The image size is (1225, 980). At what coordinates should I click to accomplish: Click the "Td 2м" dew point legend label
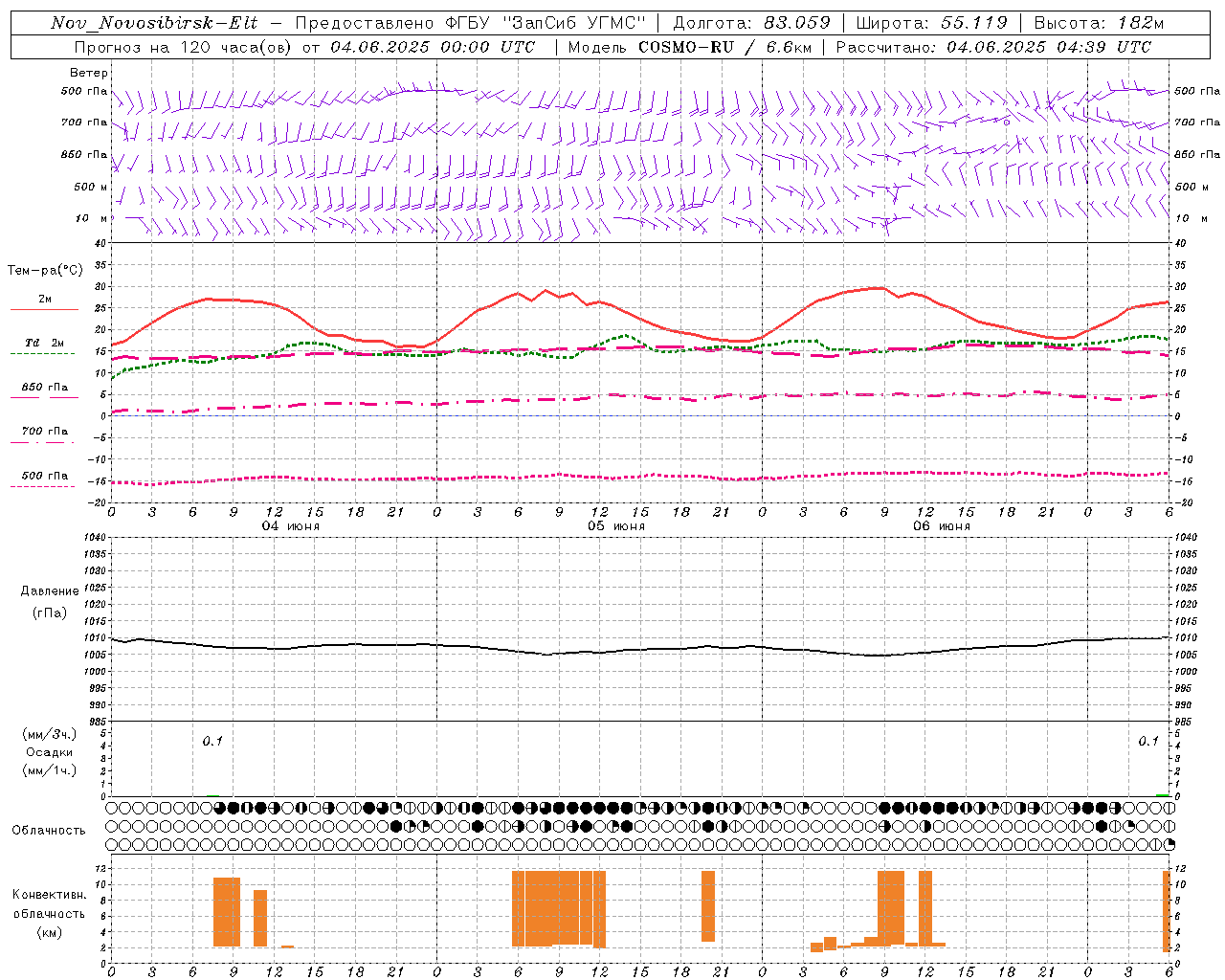pos(44,343)
